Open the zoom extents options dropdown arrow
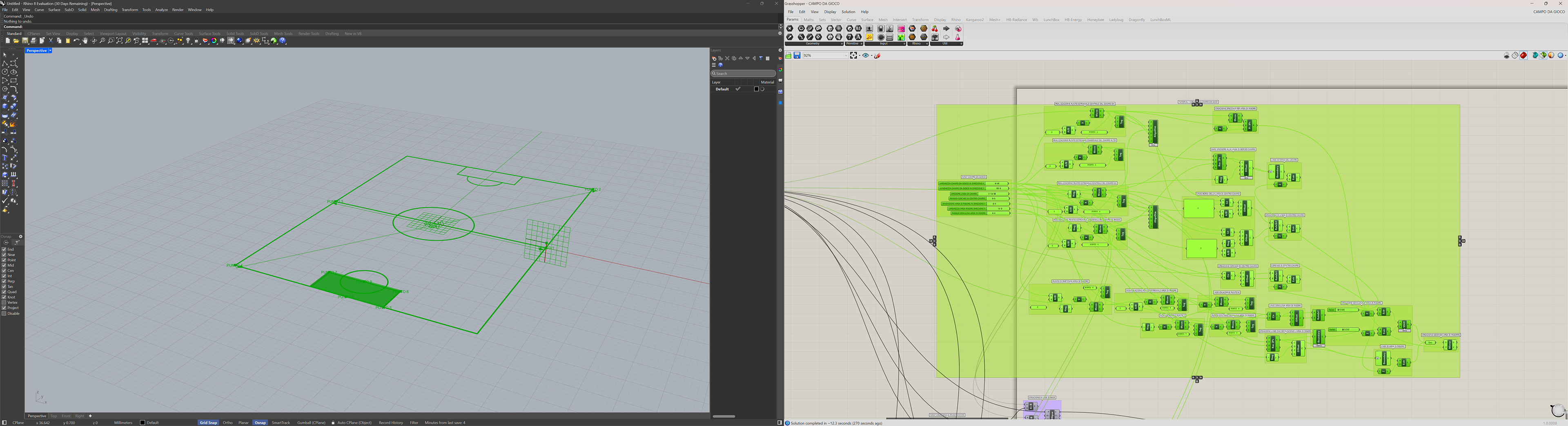Image resolution: width=1568 pixels, height=426 pixels. [x=860, y=55]
